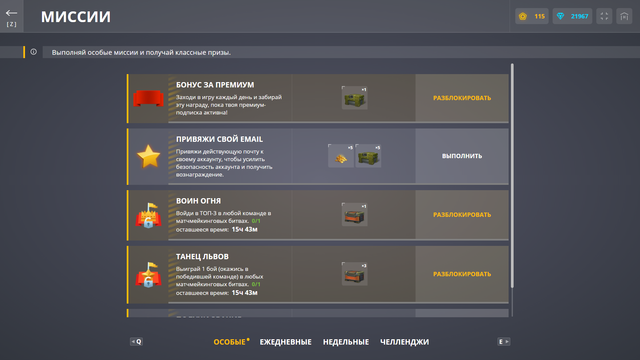
Task: Click the info icon beside the hint
Action: (33, 52)
